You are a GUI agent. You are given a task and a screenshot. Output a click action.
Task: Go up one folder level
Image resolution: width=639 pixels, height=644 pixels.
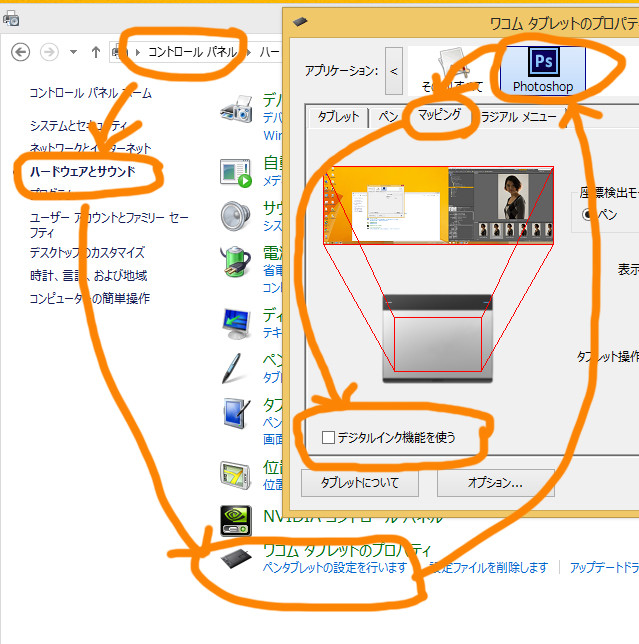pyautogui.click(x=96, y=52)
